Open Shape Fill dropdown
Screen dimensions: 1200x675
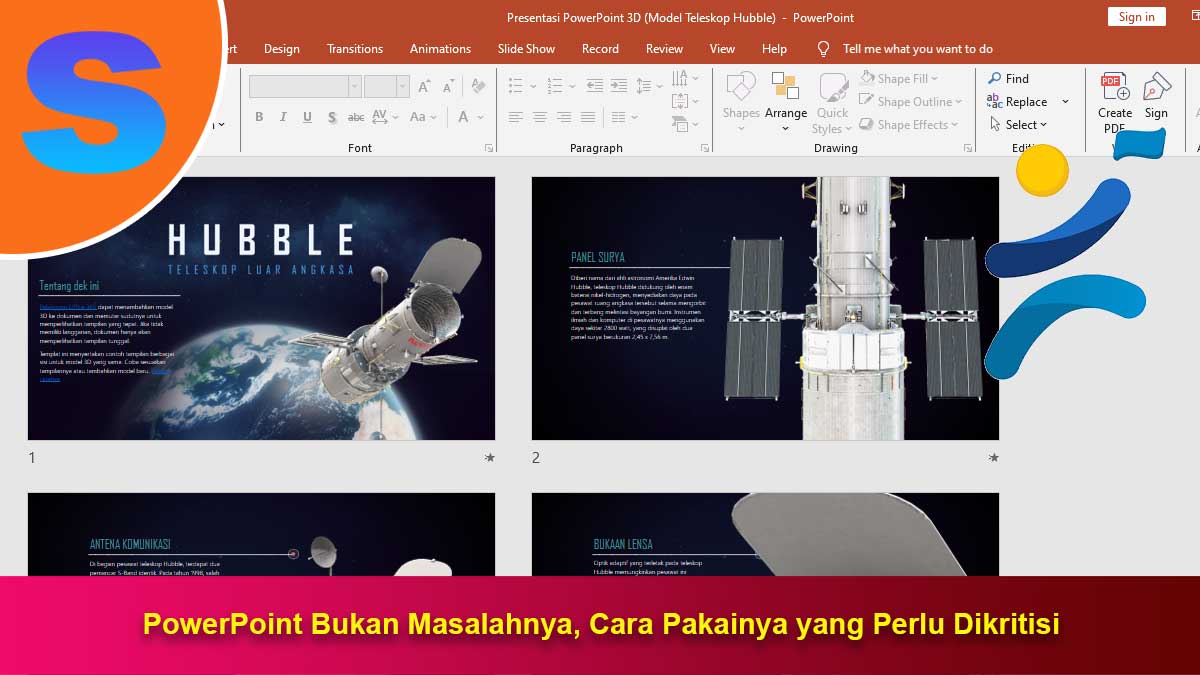pyautogui.click(x=899, y=78)
